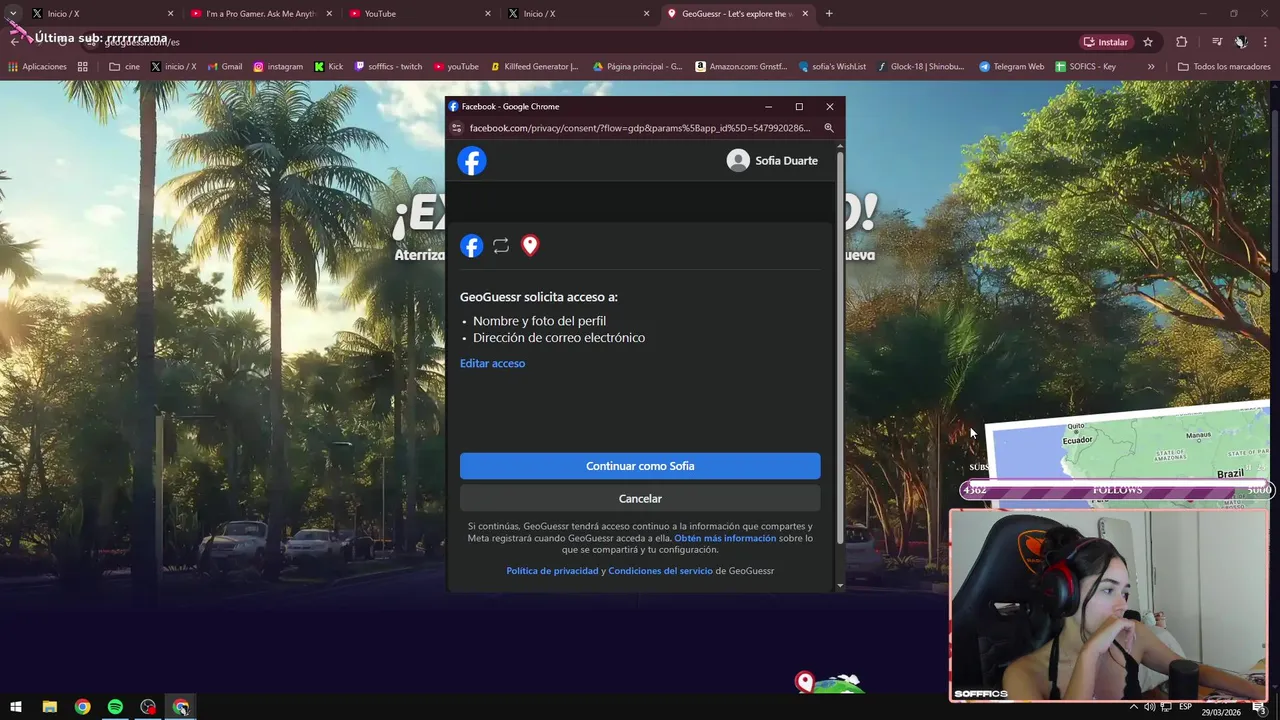Click Continuar como Sofia button
Screen dimensions: 1280x720
(x=640, y=466)
